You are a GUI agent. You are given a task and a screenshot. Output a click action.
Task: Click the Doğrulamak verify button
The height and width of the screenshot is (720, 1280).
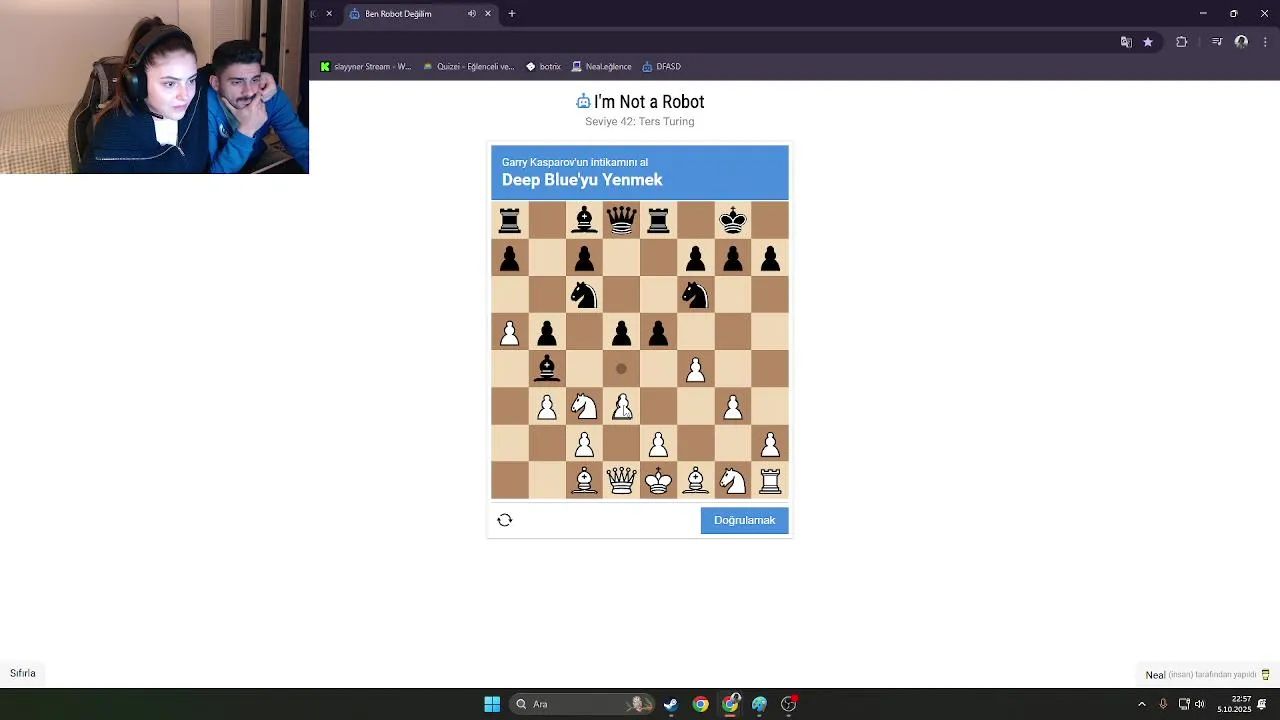(745, 520)
